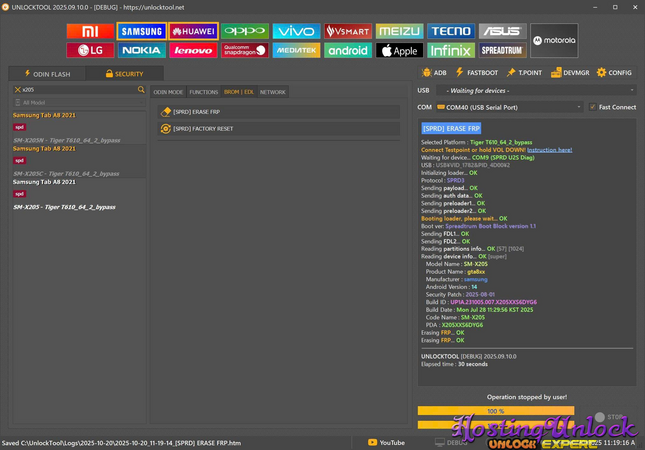Click the search magnifier icon
Viewport: 645px width, 450px height.
click(x=141, y=90)
